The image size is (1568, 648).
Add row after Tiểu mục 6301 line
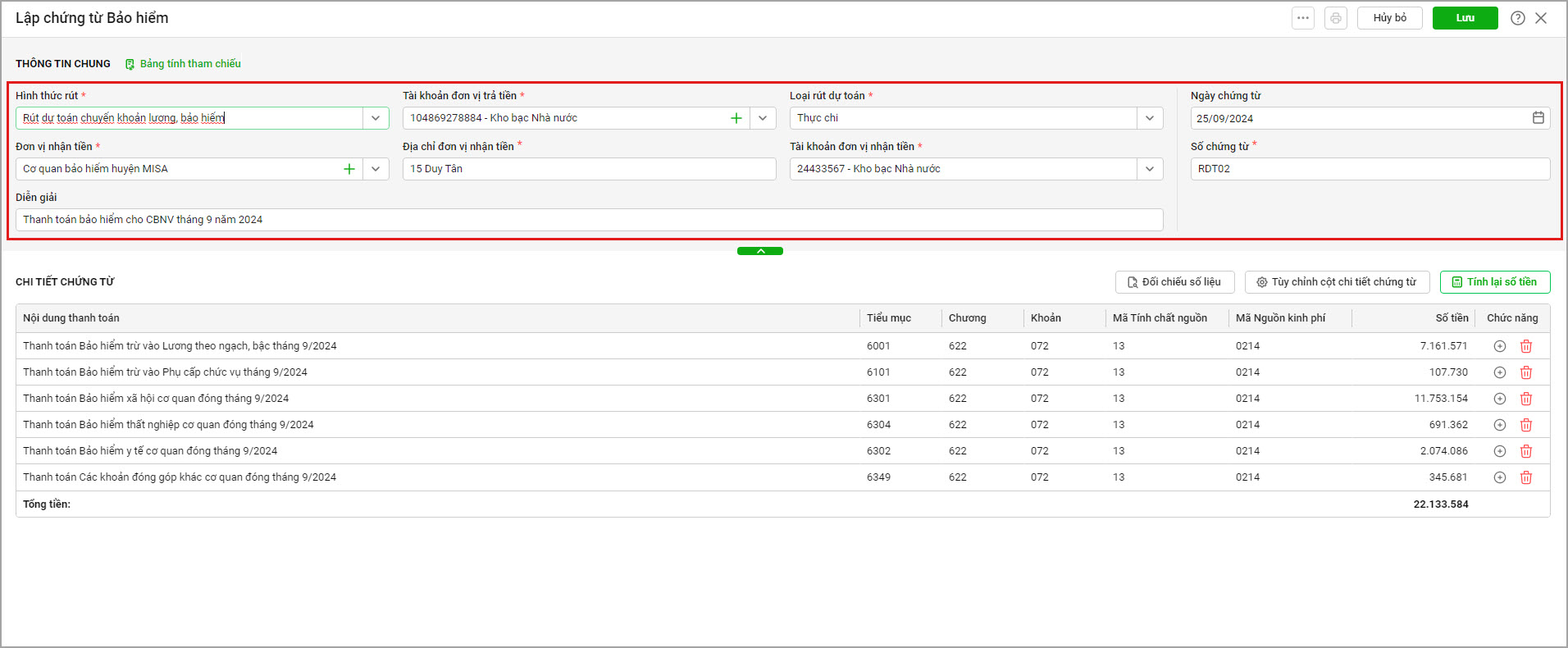(x=1500, y=399)
